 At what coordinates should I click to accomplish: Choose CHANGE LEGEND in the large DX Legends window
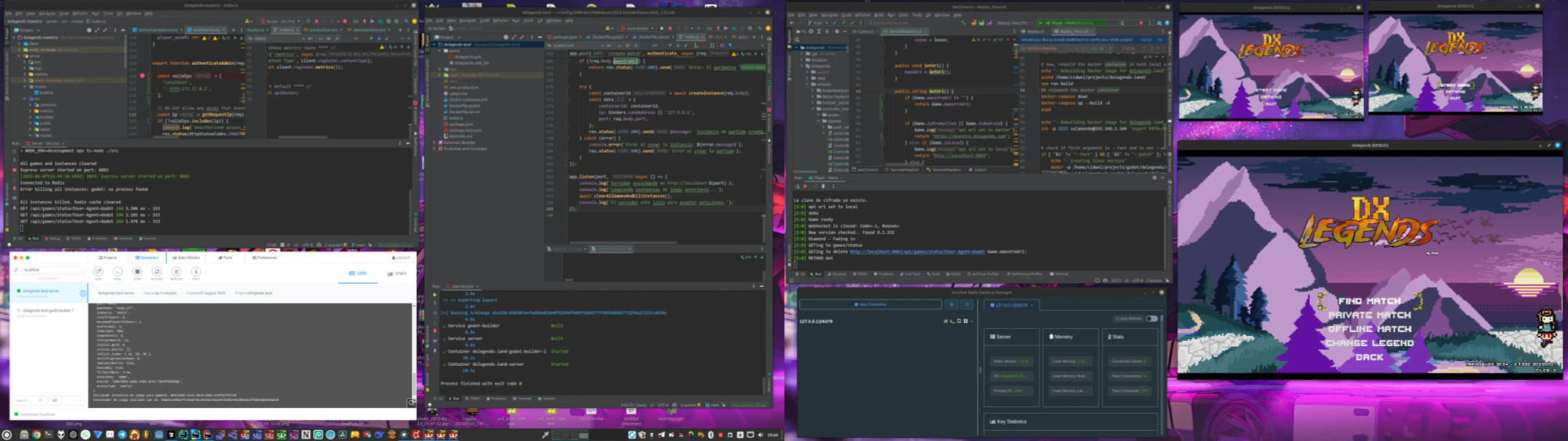pyautogui.click(x=1369, y=343)
